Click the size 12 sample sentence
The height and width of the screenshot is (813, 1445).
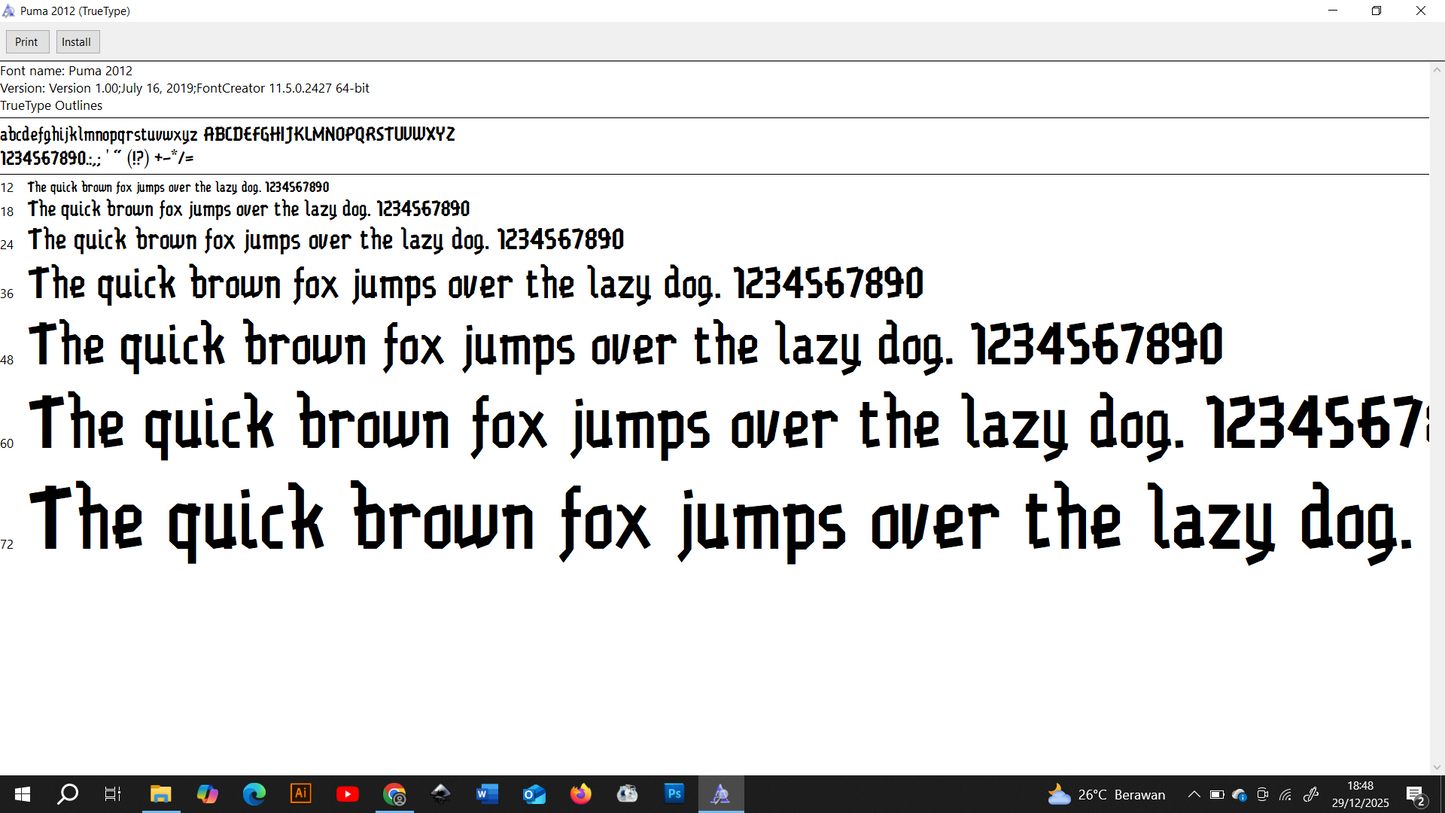tap(178, 187)
